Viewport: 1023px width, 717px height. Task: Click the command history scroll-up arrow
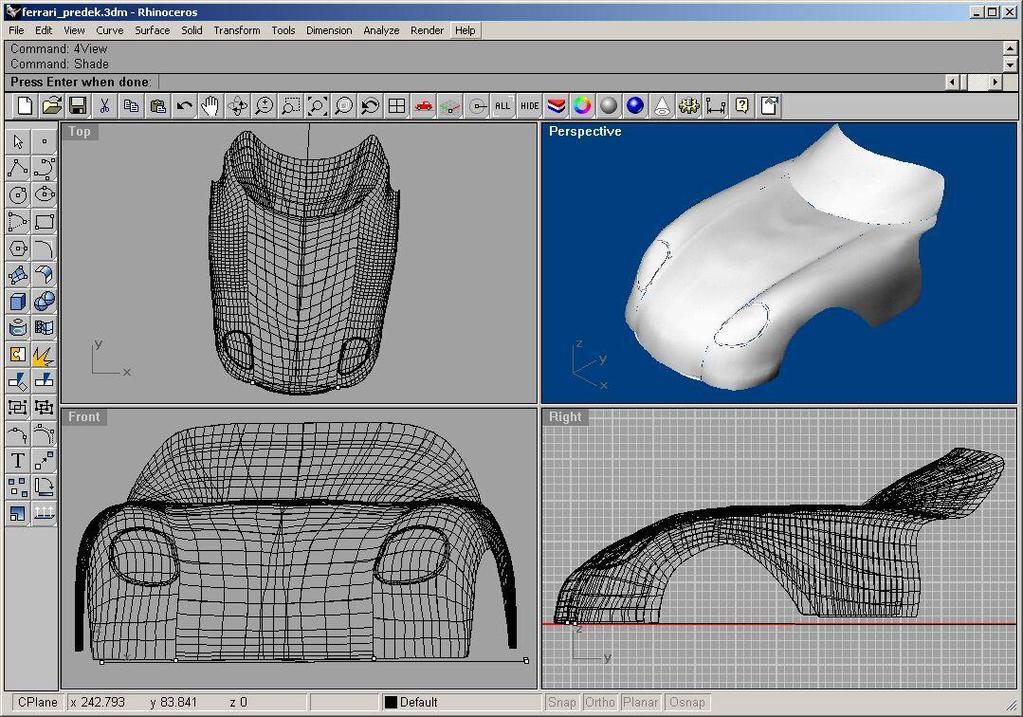pos(1009,48)
